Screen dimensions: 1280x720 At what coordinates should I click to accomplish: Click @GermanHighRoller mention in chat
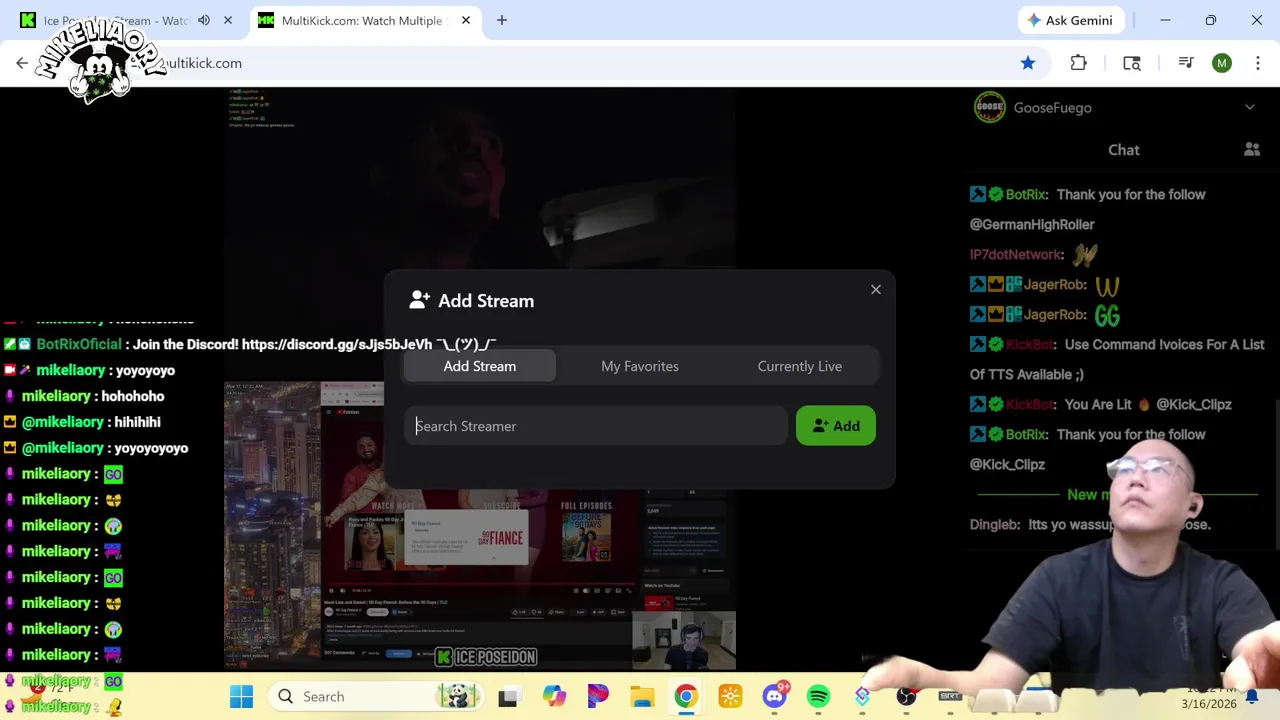[1032, 225]
